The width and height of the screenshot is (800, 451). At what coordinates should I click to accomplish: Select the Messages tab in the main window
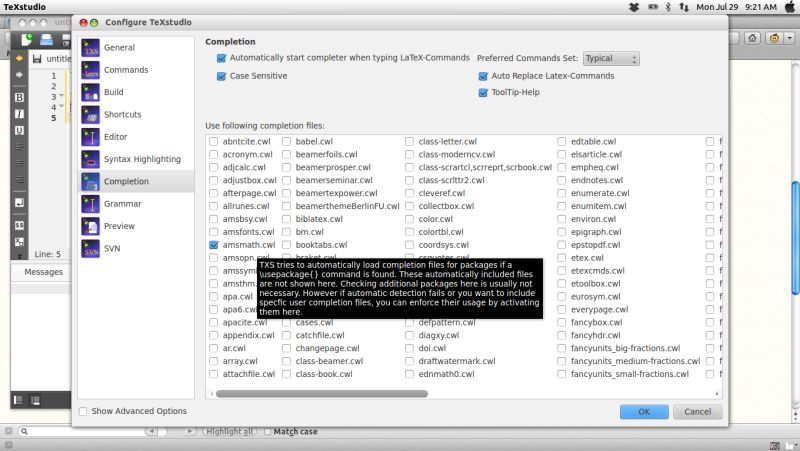(x=43, y=272)
